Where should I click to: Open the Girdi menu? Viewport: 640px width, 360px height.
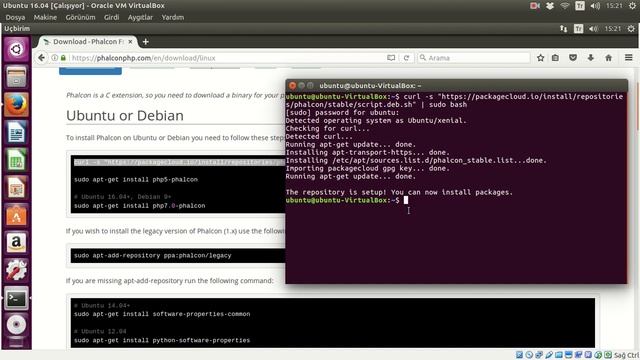pos(111,18)
